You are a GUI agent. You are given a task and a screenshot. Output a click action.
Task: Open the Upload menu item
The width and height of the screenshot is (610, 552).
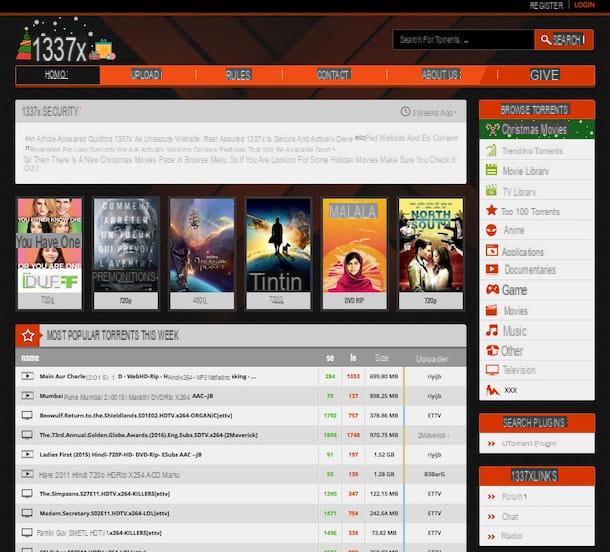pos(146,75)
